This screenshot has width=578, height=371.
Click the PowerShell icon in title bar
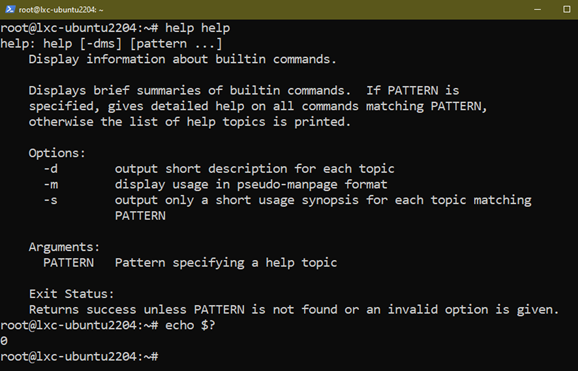click(x=10, y=10)
